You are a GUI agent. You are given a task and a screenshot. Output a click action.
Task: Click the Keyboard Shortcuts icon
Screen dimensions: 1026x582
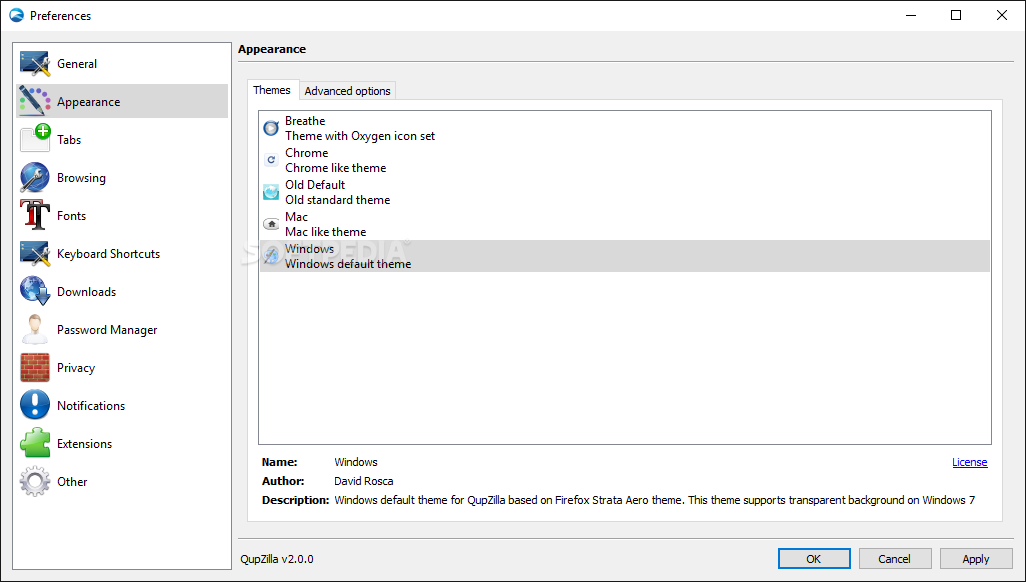35,253
